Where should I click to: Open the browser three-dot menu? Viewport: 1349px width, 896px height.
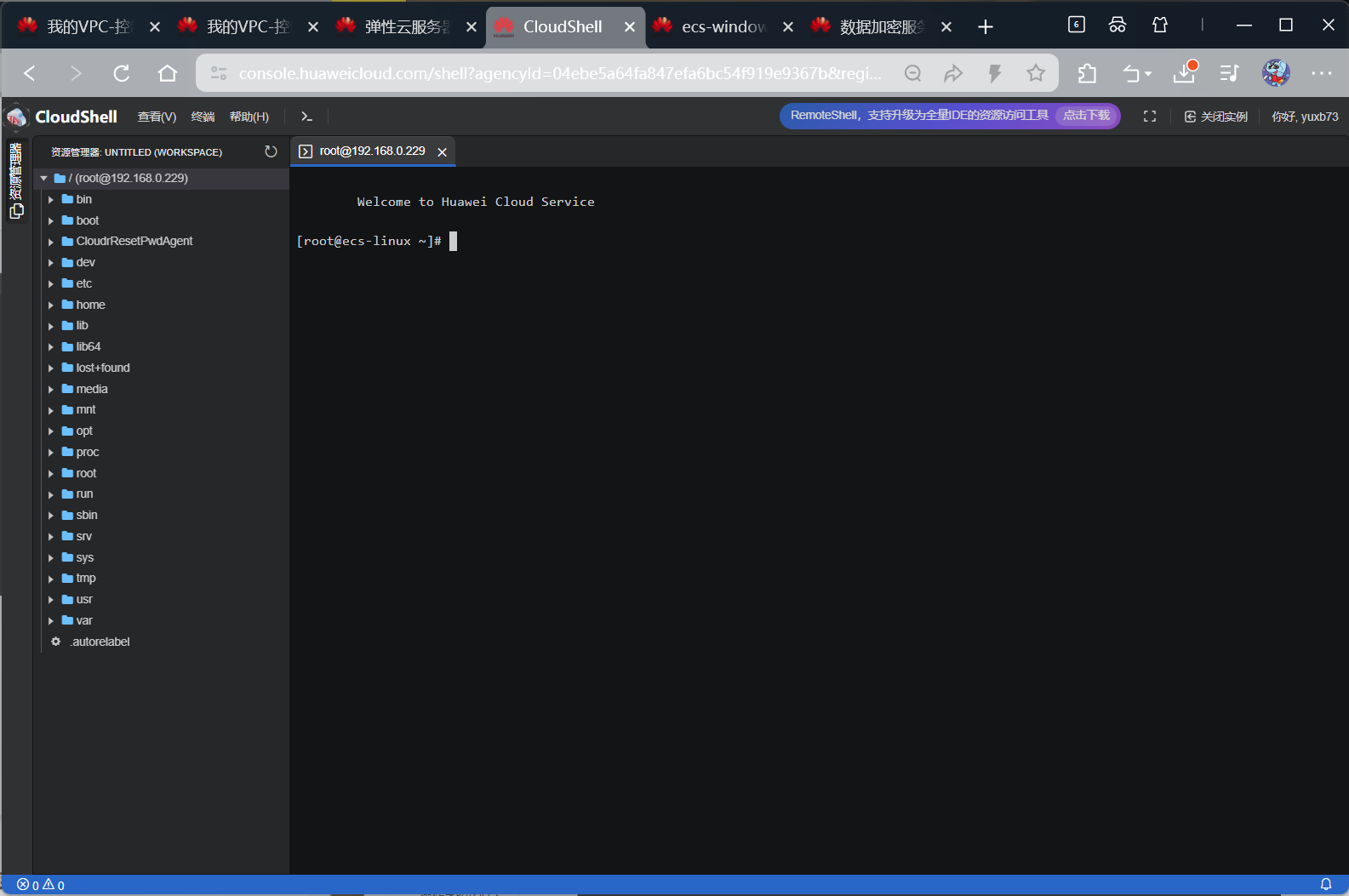click(x=1322, y=73)
